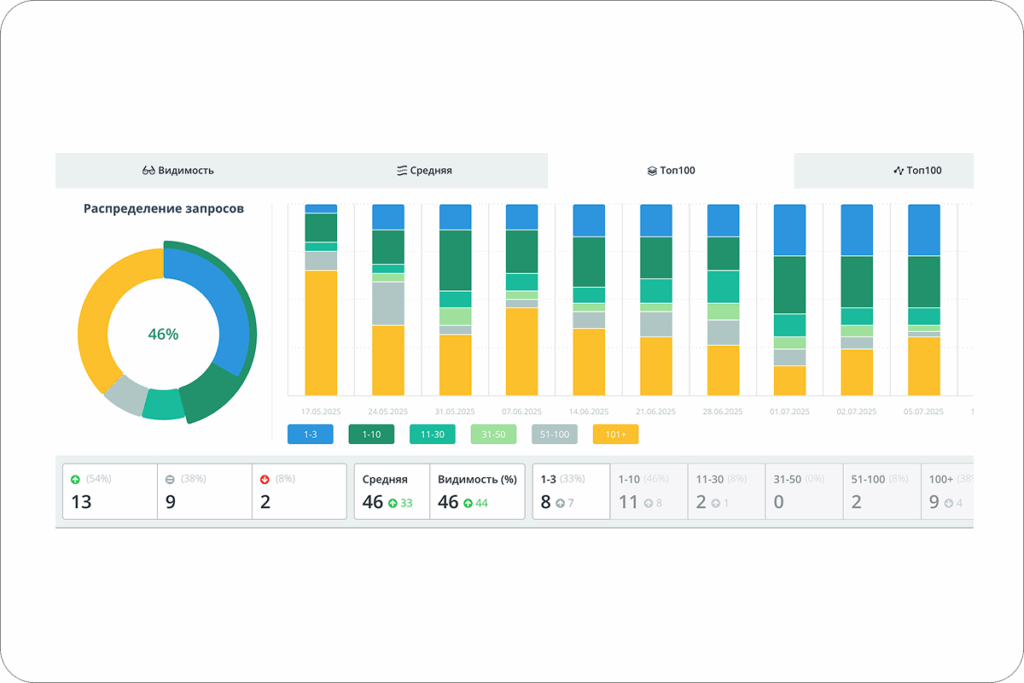1024x683 pixels.
Task: Select the 1-3 (33%) positions card
Action: (571, 492)
